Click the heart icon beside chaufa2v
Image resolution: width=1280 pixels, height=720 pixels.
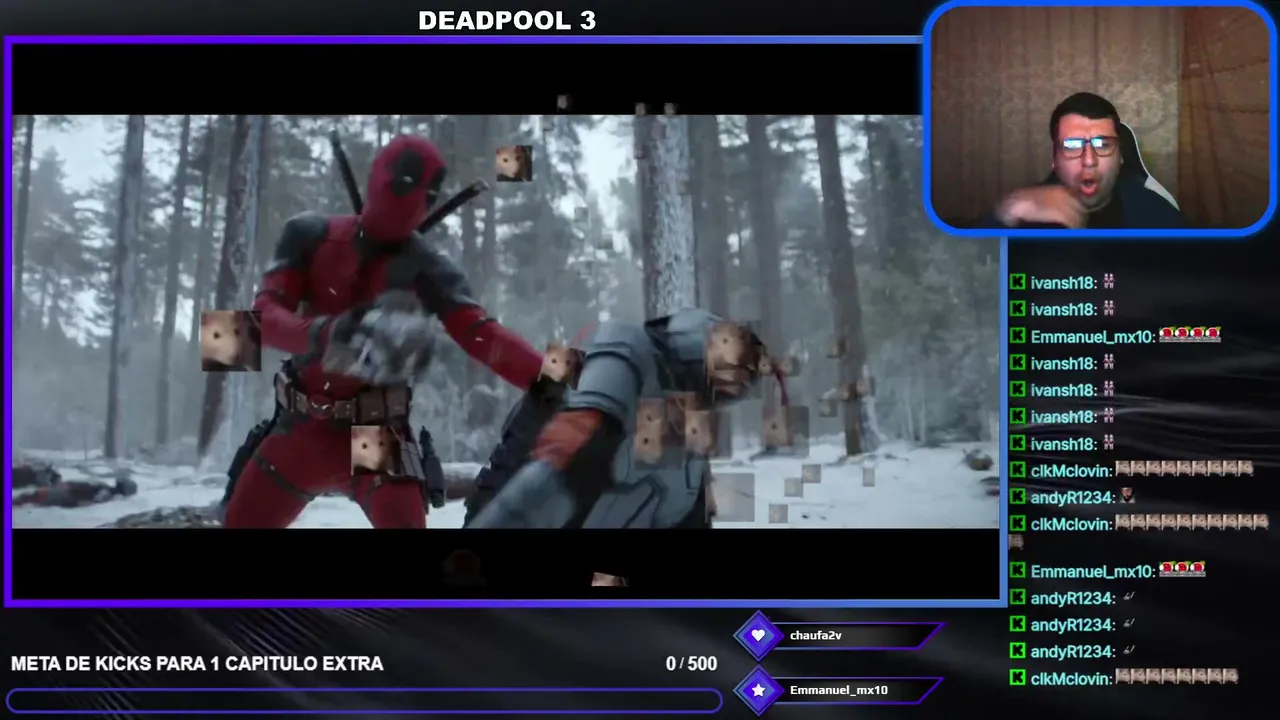pos(758,635)
